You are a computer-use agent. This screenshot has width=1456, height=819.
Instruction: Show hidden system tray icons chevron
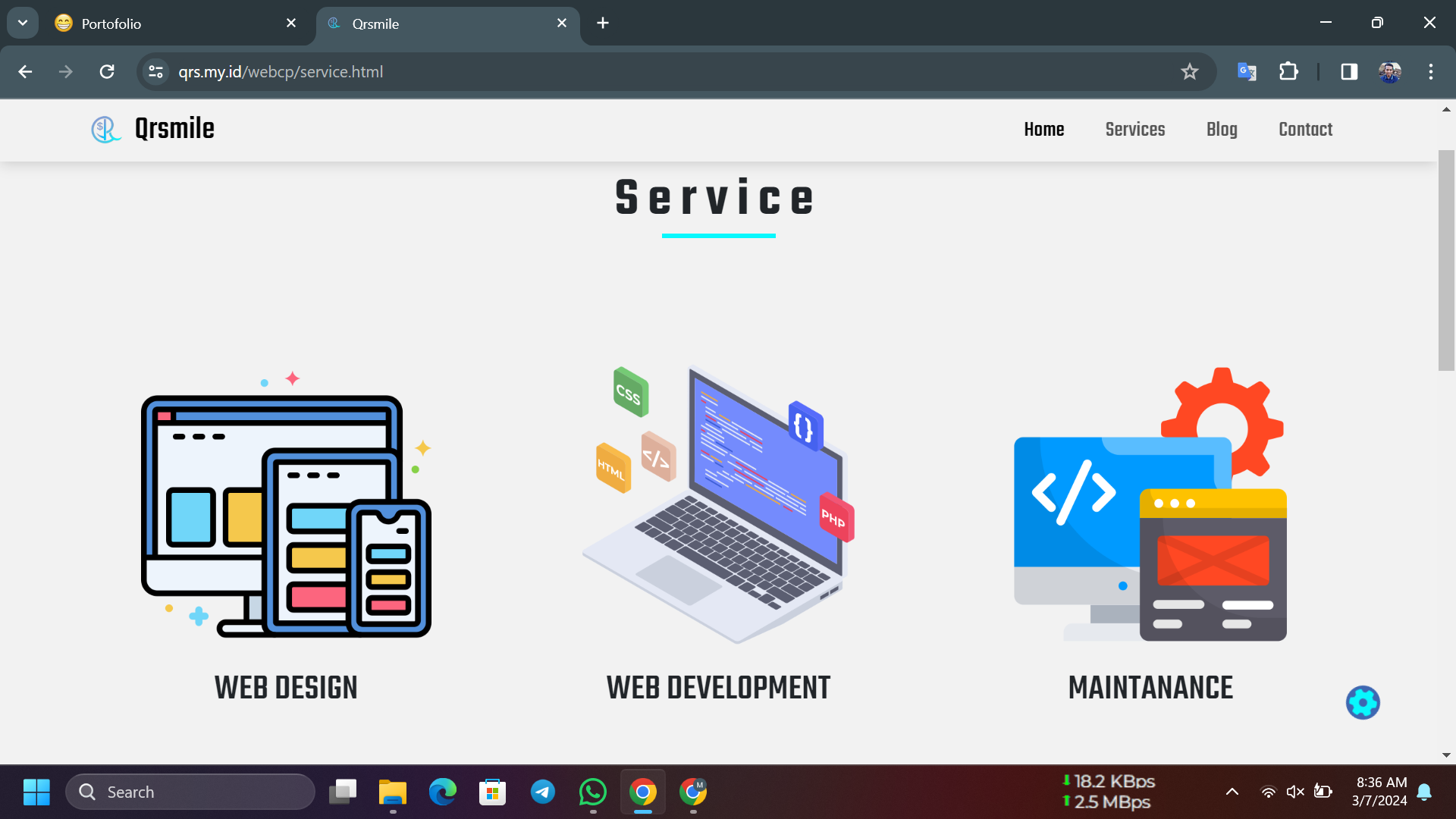(1232, 792)
